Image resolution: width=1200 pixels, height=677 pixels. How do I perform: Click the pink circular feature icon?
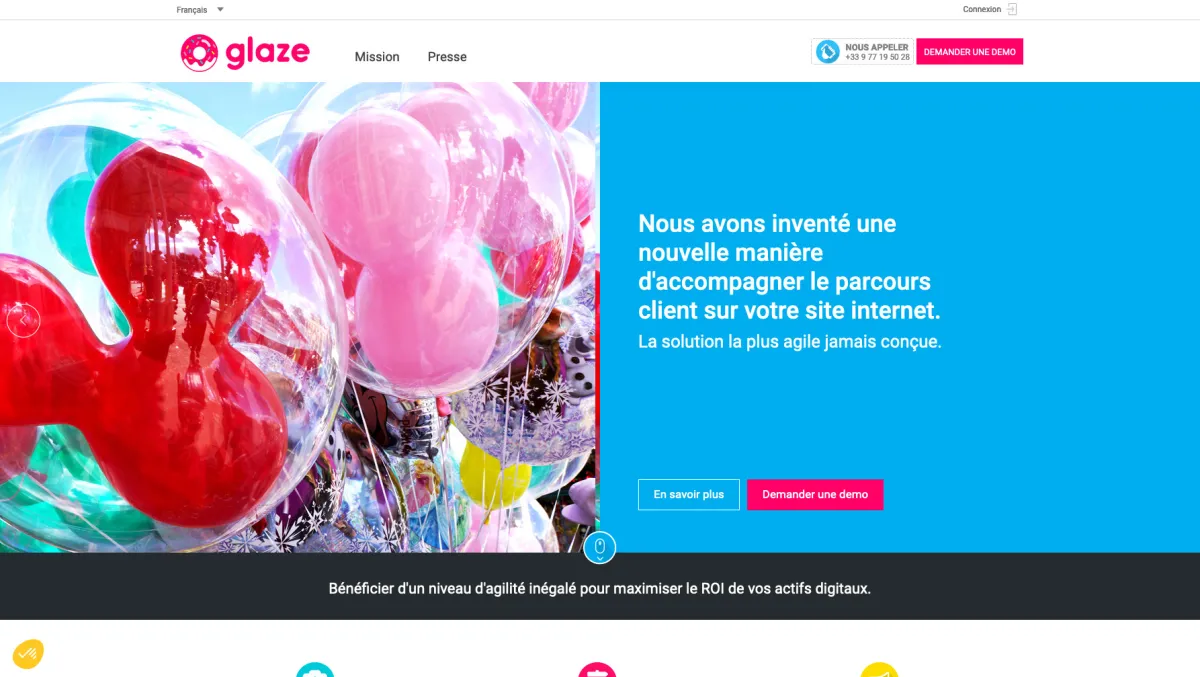tap(597, 670)
